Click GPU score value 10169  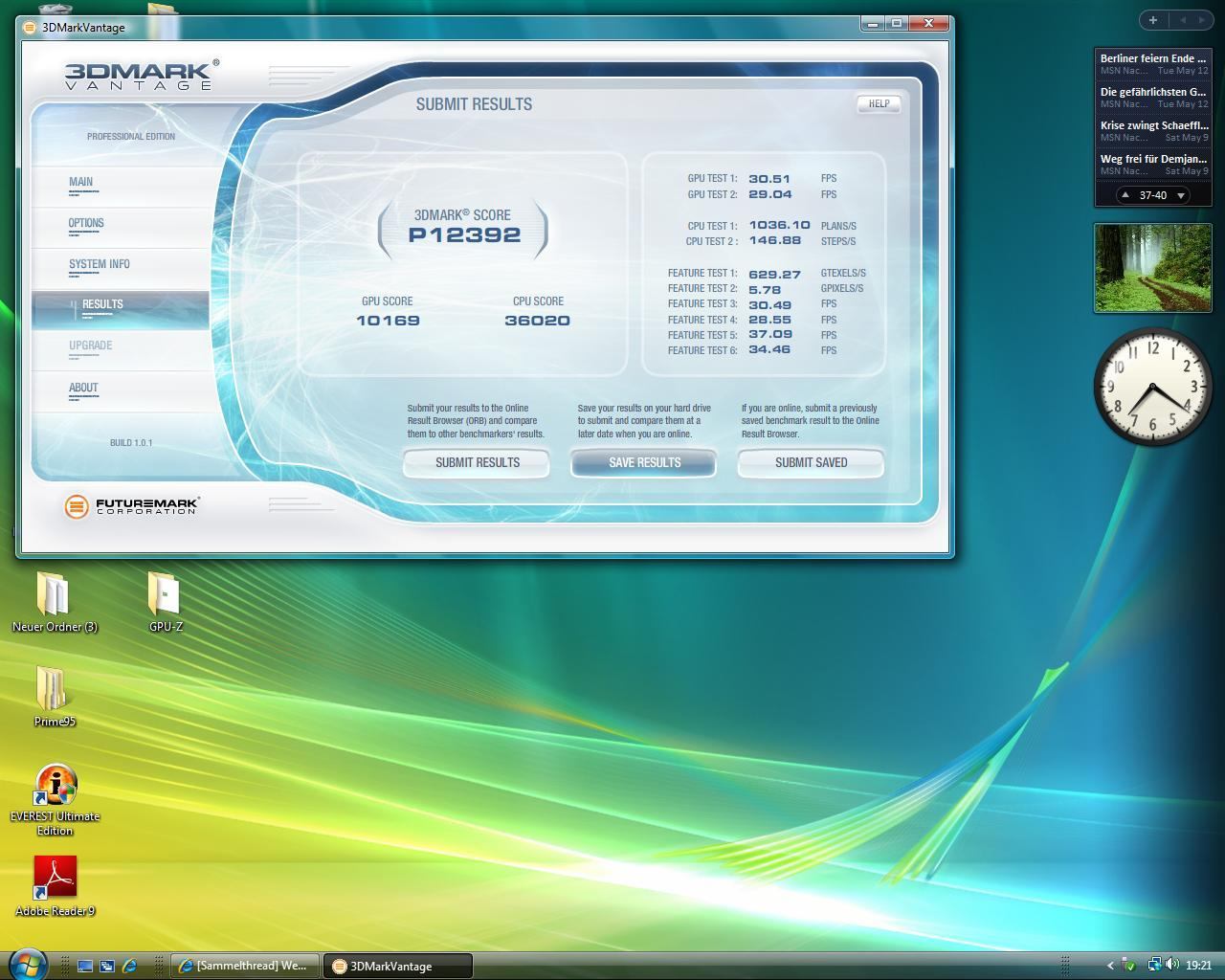(388, 321)
